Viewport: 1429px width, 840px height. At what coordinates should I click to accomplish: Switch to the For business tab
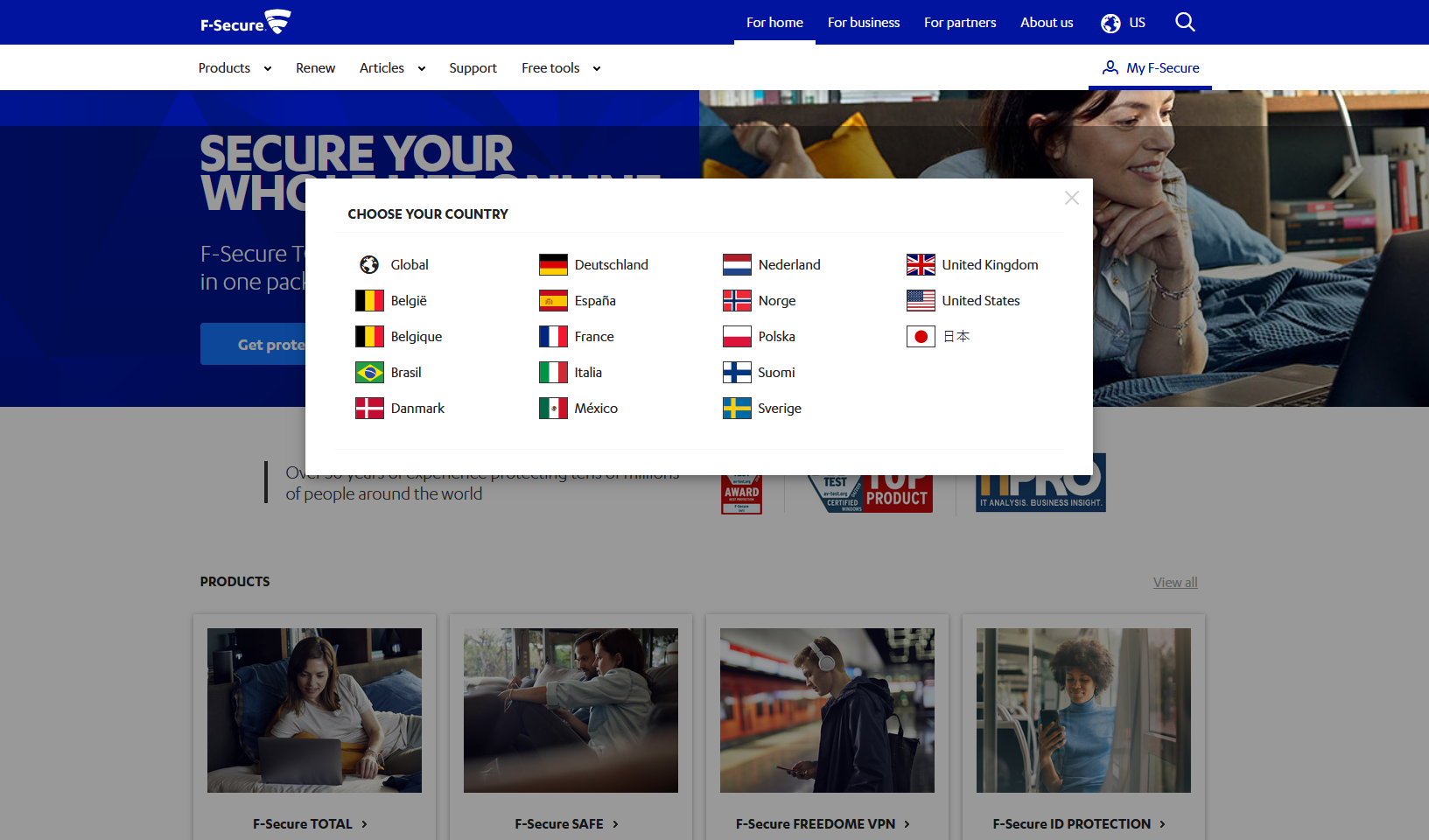(863, 23)
